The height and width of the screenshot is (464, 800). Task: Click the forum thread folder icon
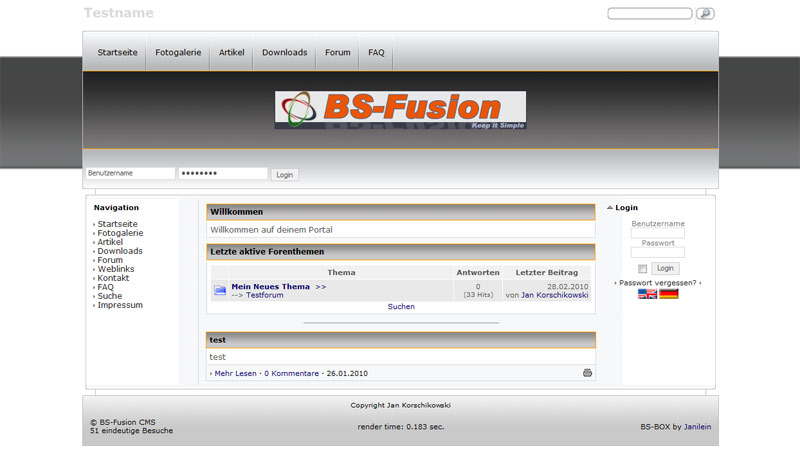click(220, 291)
